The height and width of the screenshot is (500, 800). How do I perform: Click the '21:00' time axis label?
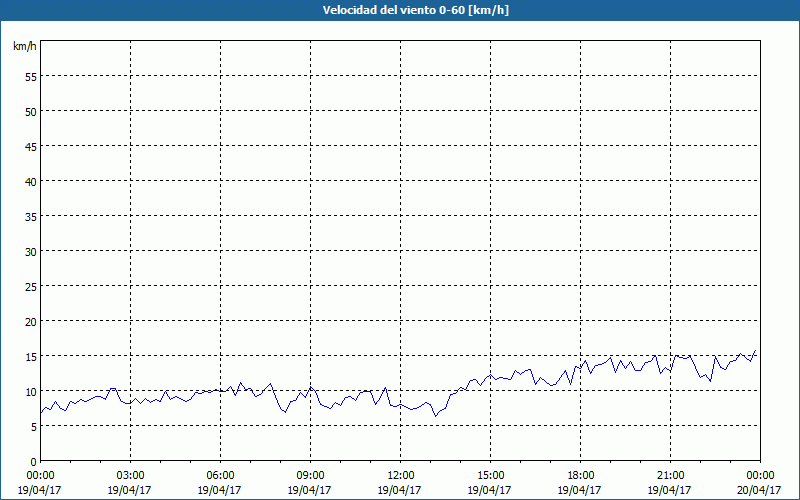pos(670,476)
